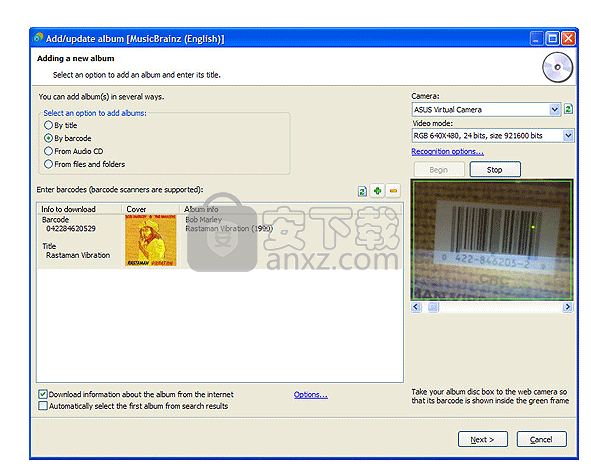Remove barcode with orange minus icon
The height and width of the screenshot is (467, 591).
pyautogui.click(x=393, y=191)
